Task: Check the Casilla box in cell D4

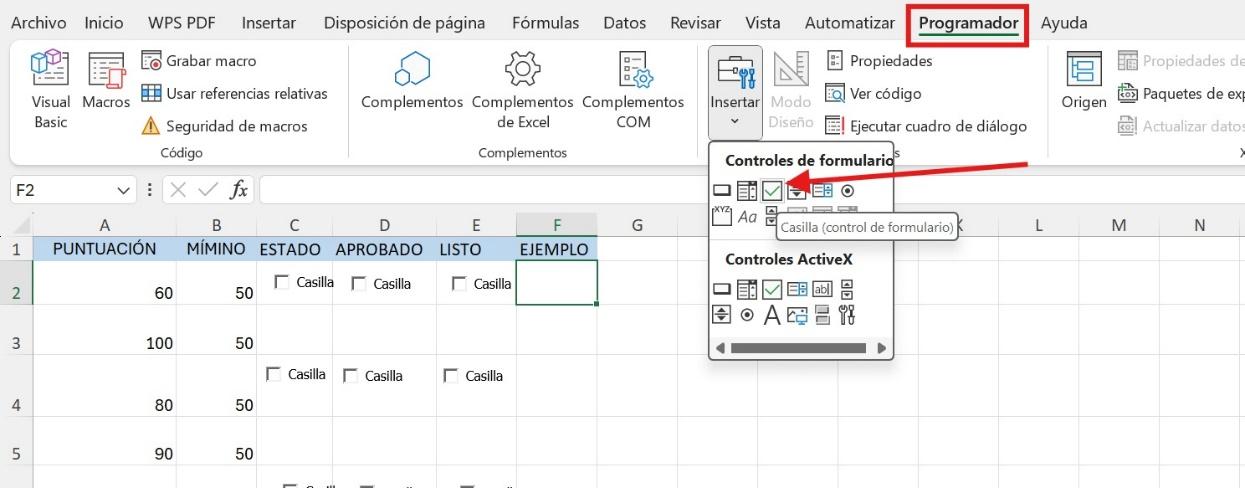Action: tap(350, 376)
